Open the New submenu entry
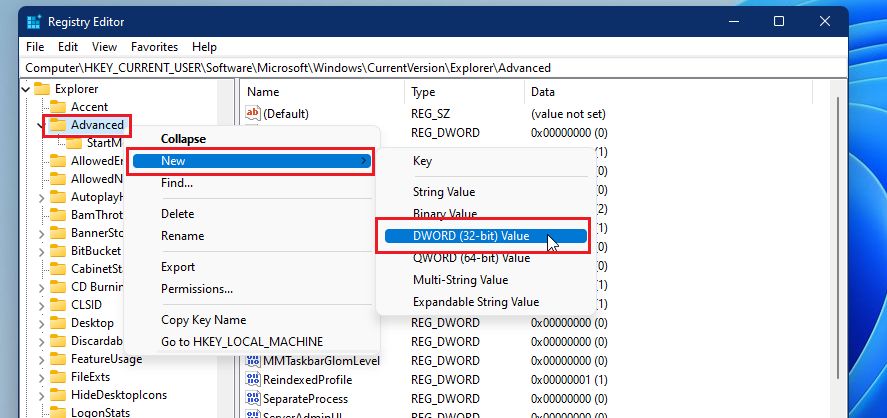The width and height of the screenshot is (887, 418). (x=252, y=161)
